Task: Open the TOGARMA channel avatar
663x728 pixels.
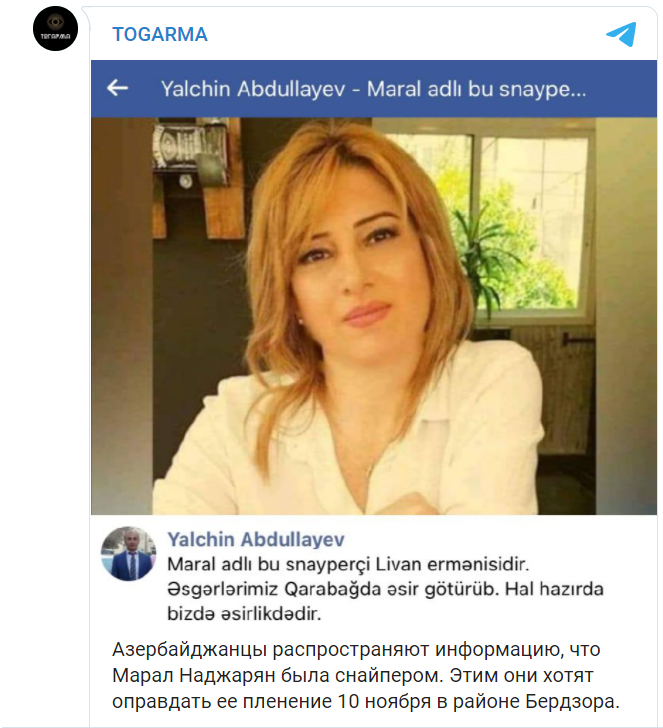Action: tap(55, 29)
